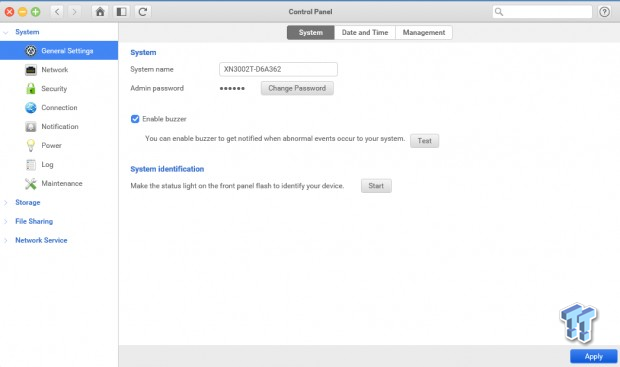Click the Change Password button

tap(297, 88)
